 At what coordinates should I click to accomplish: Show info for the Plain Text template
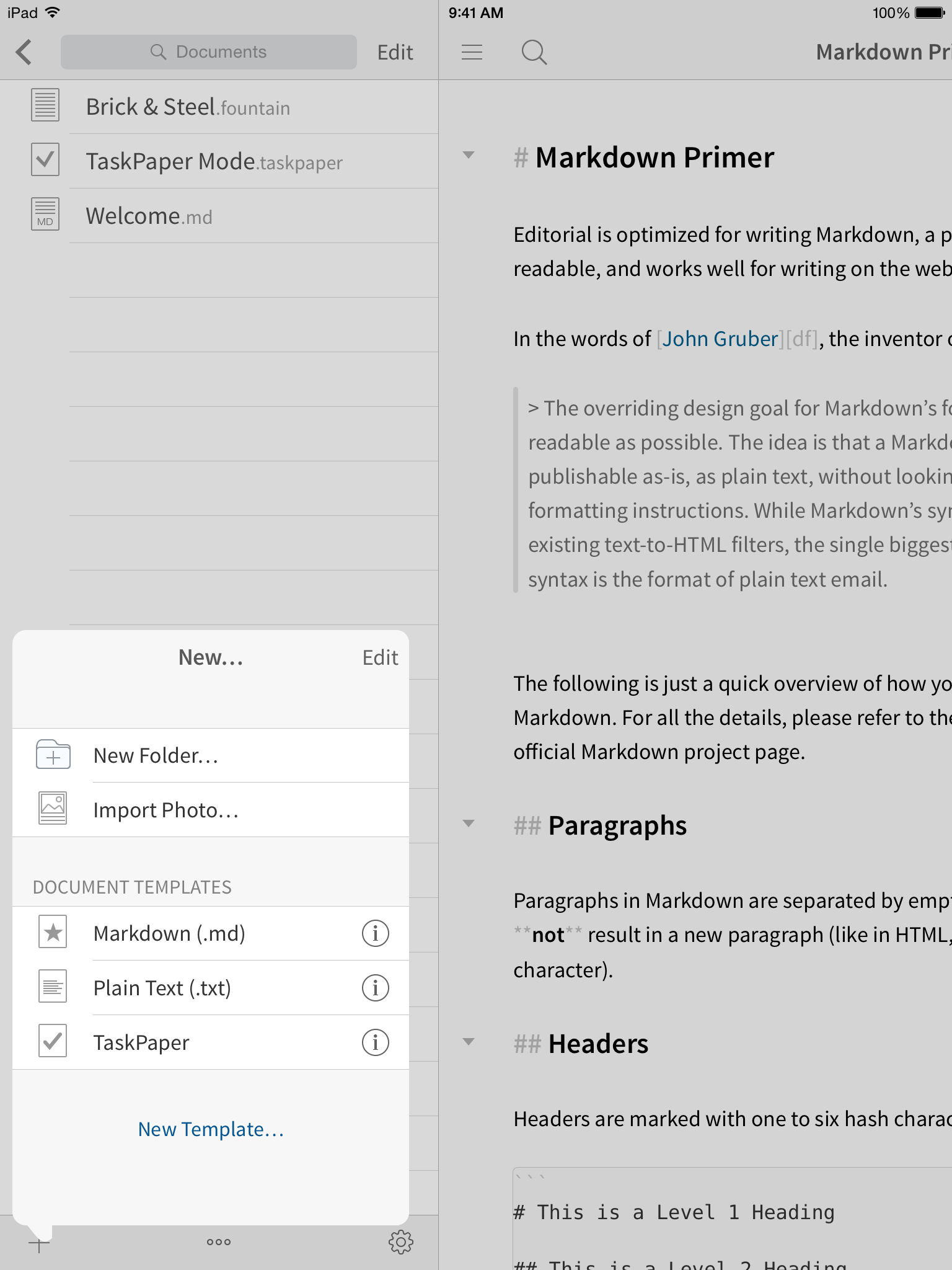[375, 988]
